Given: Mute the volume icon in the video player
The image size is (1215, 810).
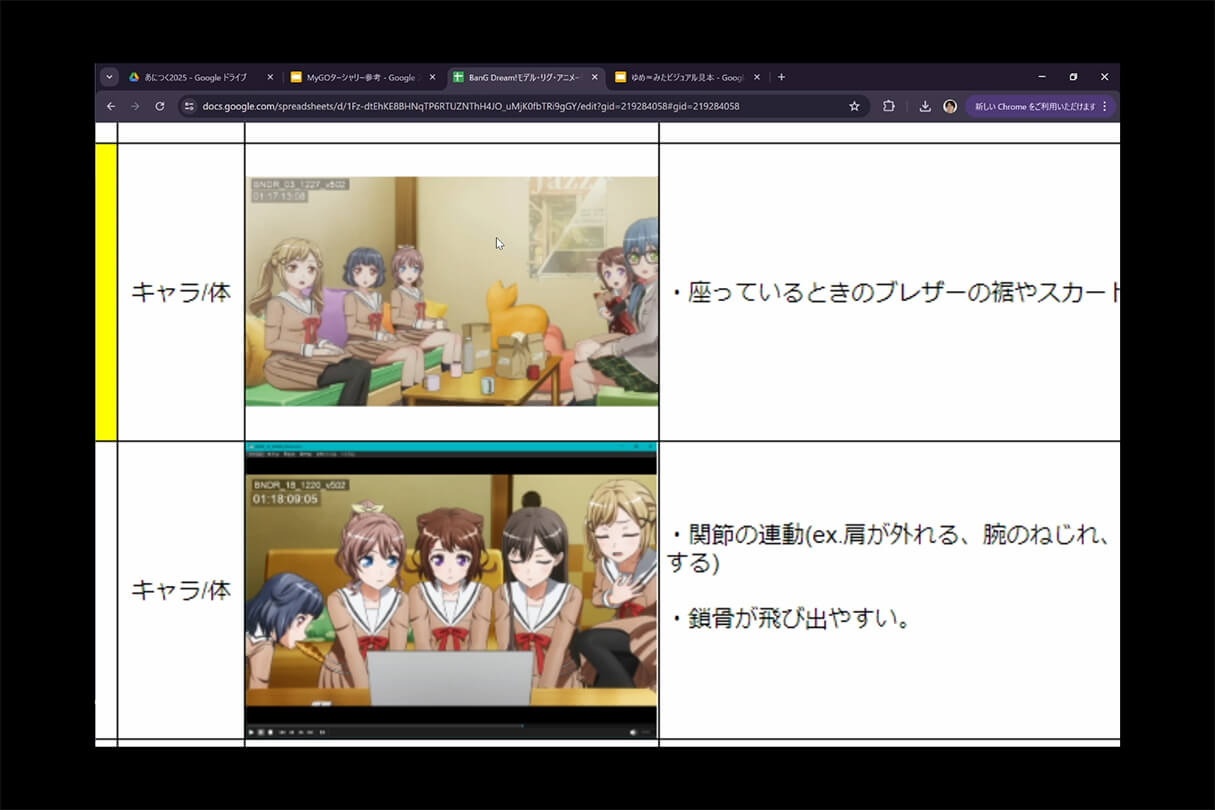Looking at the screenshot, I should pos(633,731).
